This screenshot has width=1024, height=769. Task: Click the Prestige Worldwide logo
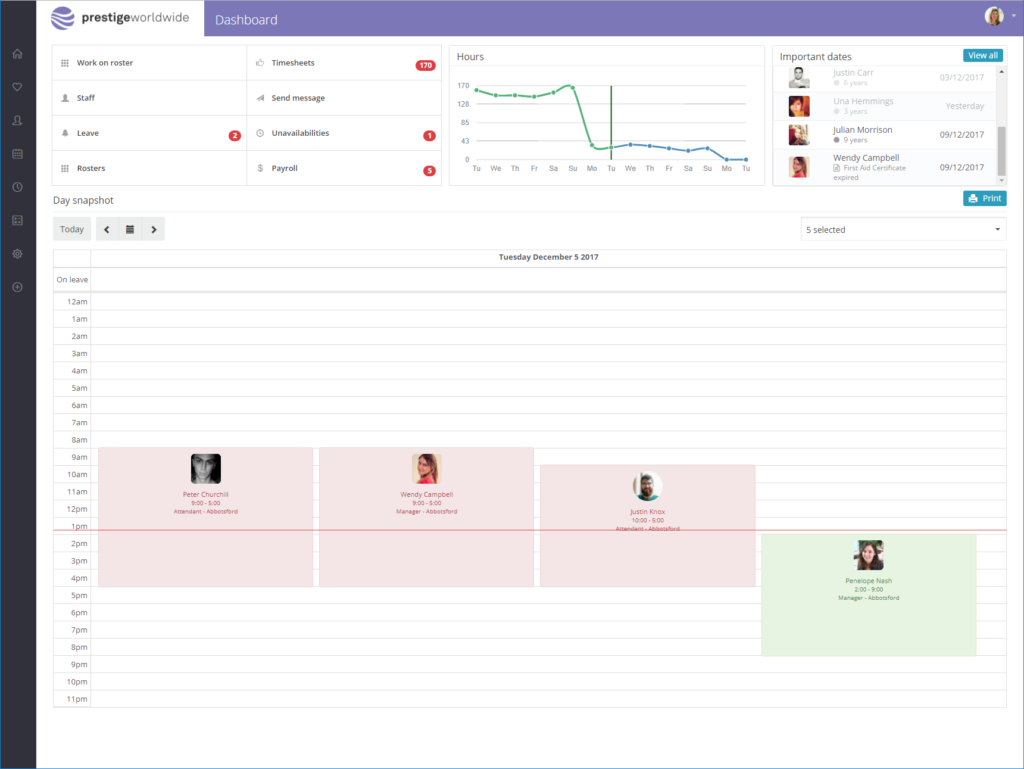(x=120, y=18)
